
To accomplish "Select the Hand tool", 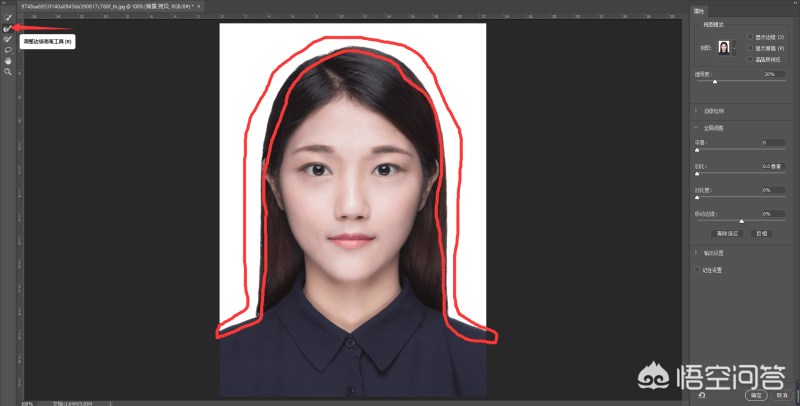I will (x=7, y=60).
